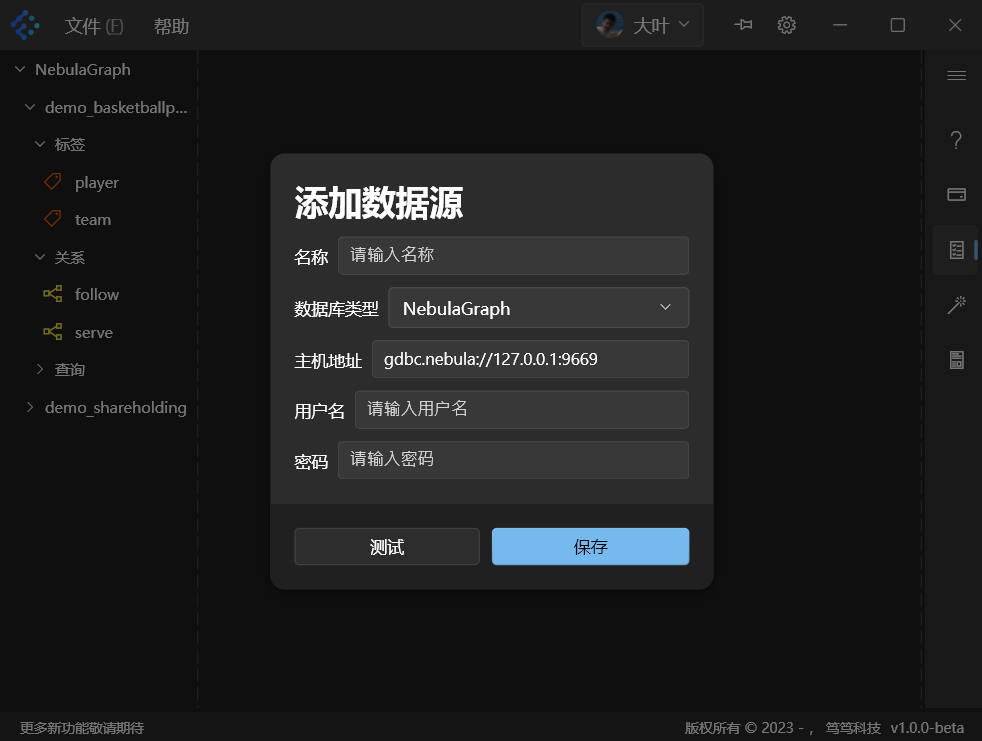Minimize the application window
This screenshot has width=982, height=741.
click(x=840, y=25)
